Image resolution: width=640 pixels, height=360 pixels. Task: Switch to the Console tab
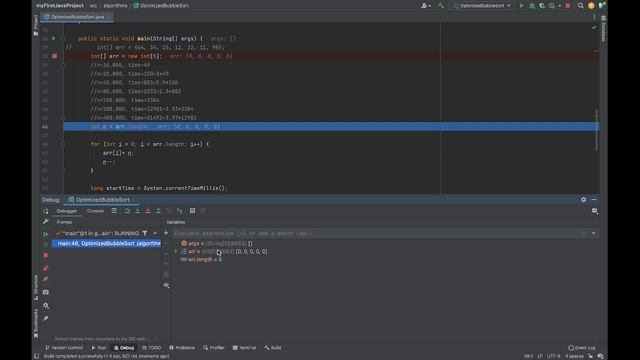point(95,211)
